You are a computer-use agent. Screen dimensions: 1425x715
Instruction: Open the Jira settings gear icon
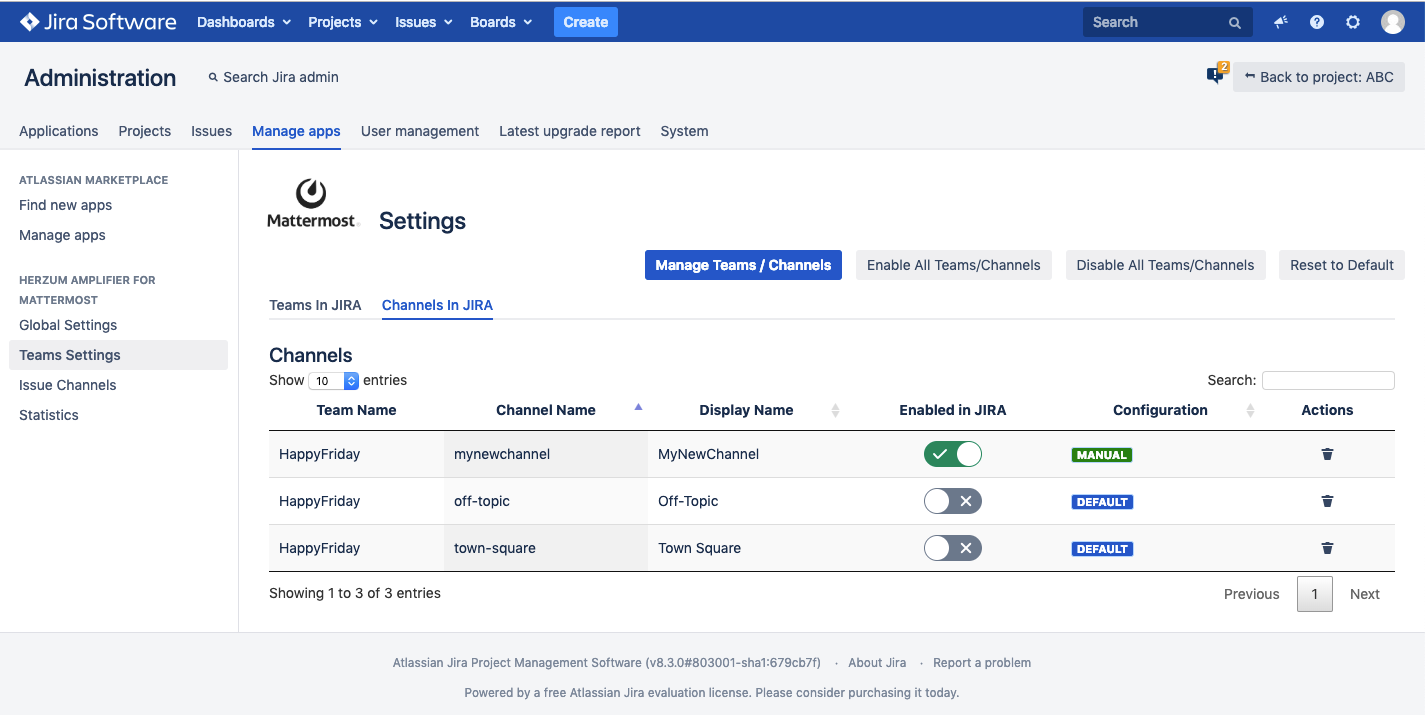[1353, 22]
